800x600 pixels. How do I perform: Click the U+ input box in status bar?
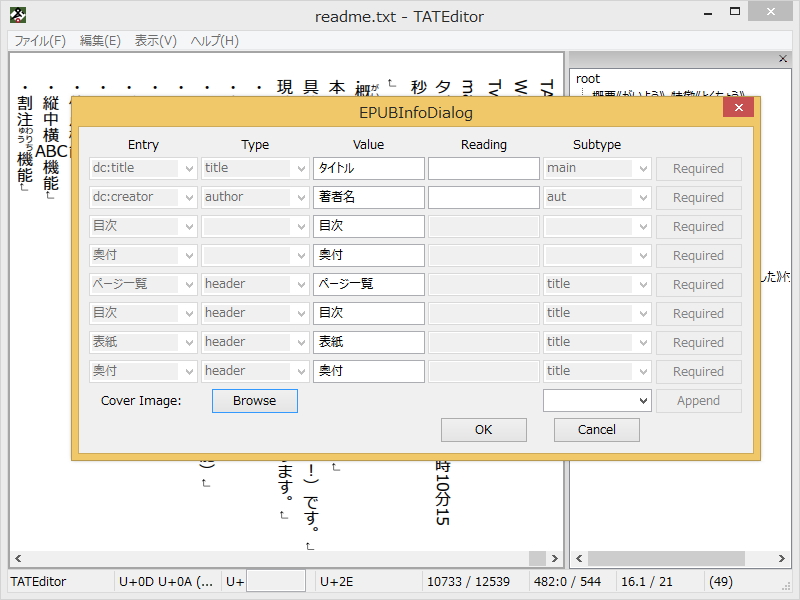coord(275,580)
